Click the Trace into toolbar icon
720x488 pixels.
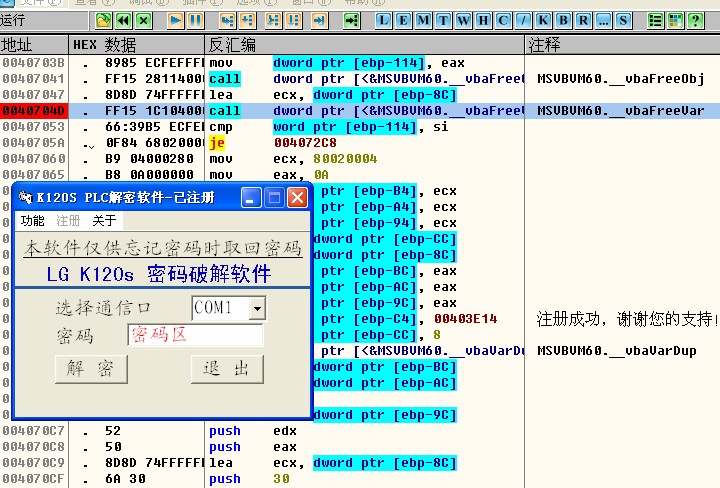click(273, 21)
